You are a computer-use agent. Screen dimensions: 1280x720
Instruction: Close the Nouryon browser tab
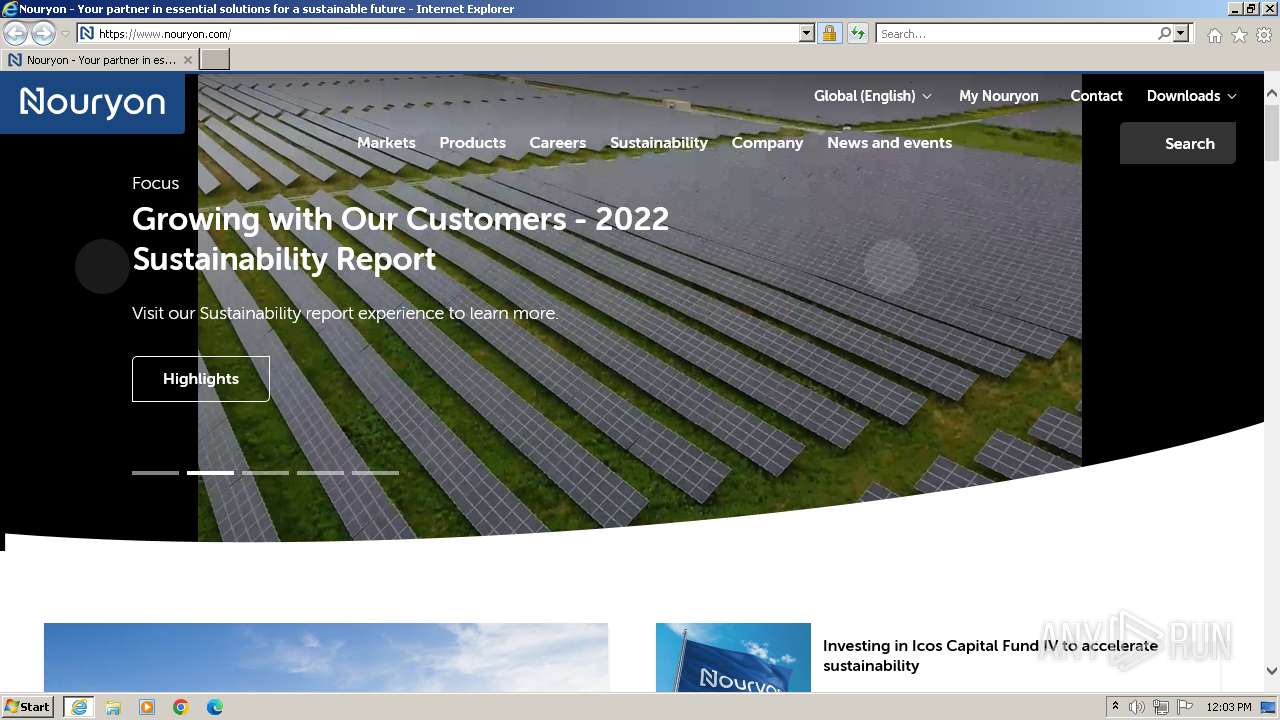click(x=188, y=60)
